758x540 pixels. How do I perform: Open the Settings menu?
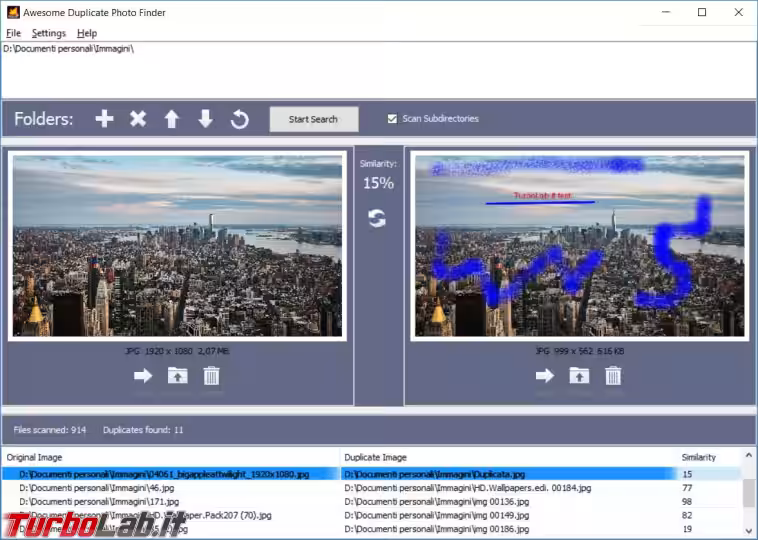pos(48,33)
